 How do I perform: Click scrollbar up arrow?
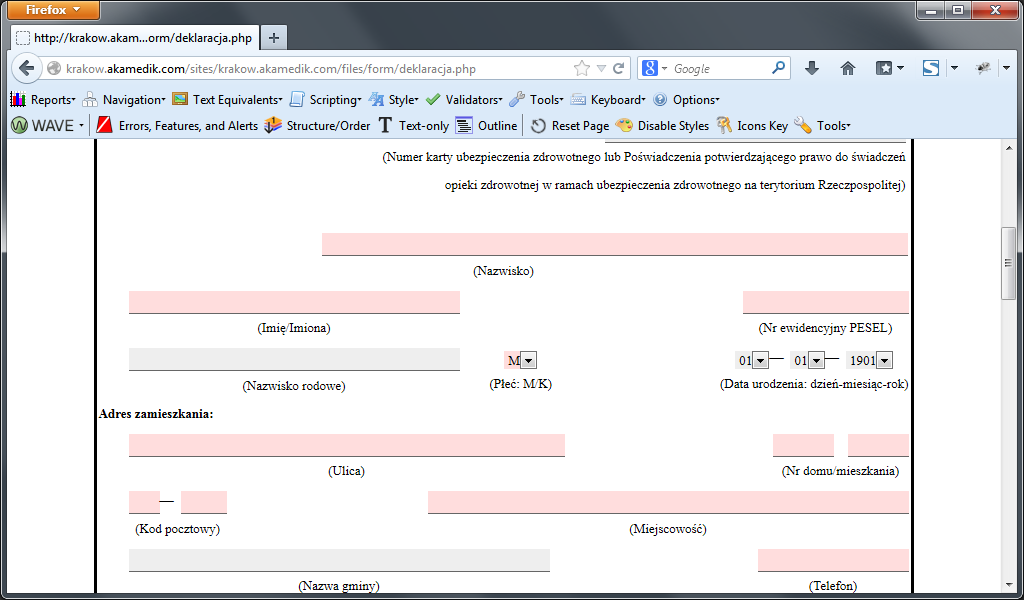[x=1008, y=148]
